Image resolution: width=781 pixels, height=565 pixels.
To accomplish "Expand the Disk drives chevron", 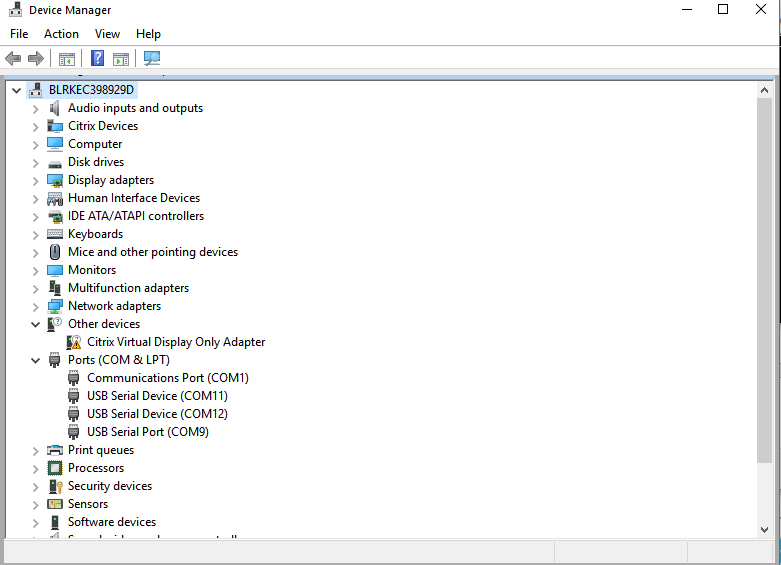I will [x=35, y=162].
